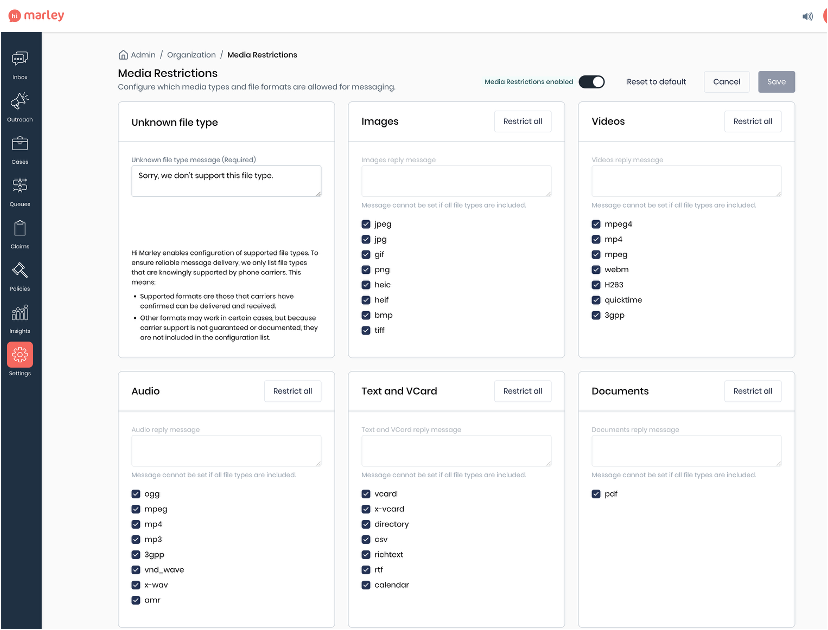
Task: Uncheck the mp3 audio checkbox
Action: pyautogui.click(x=136, y=539)
